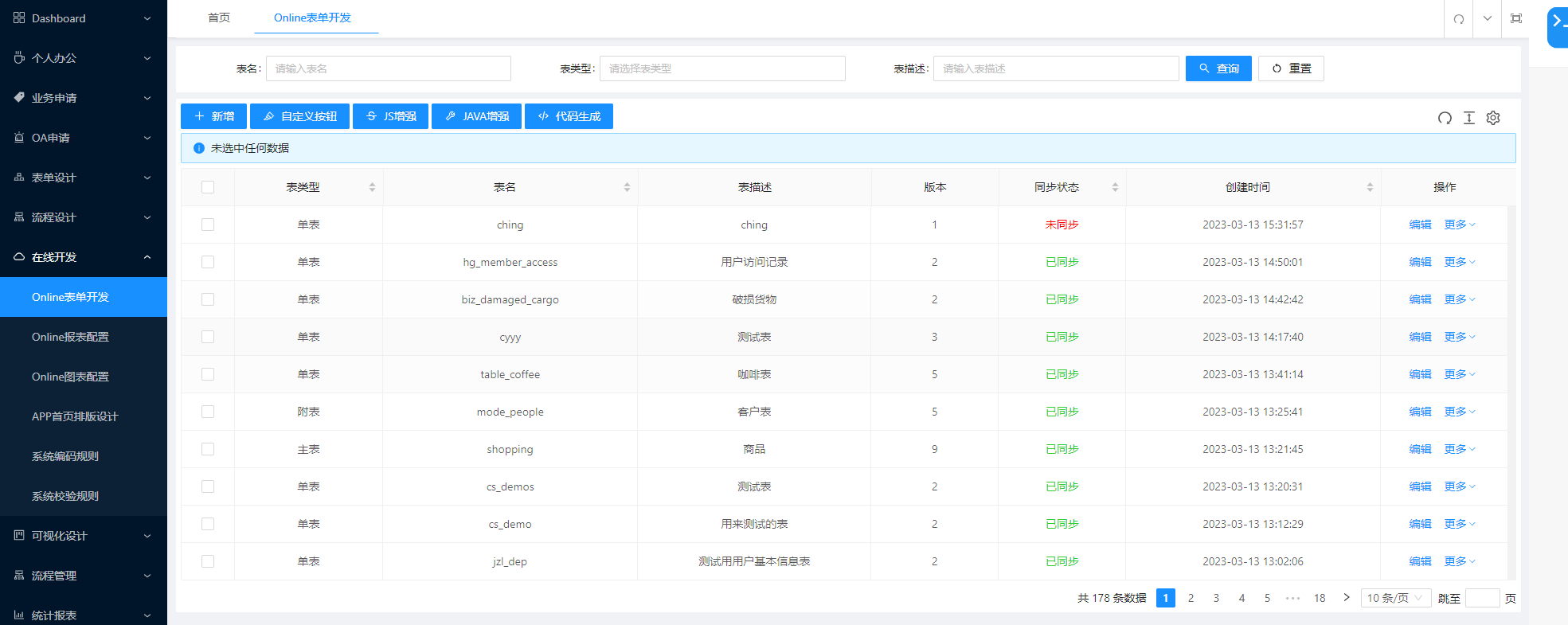Check the mode_people row checkbox
Viewport: 1568px width, 625px height.
208,412
